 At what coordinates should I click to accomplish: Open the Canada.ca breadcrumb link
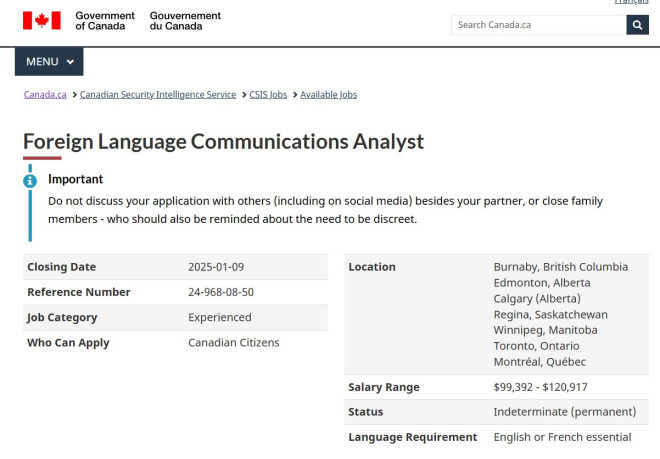pos(45,94)
